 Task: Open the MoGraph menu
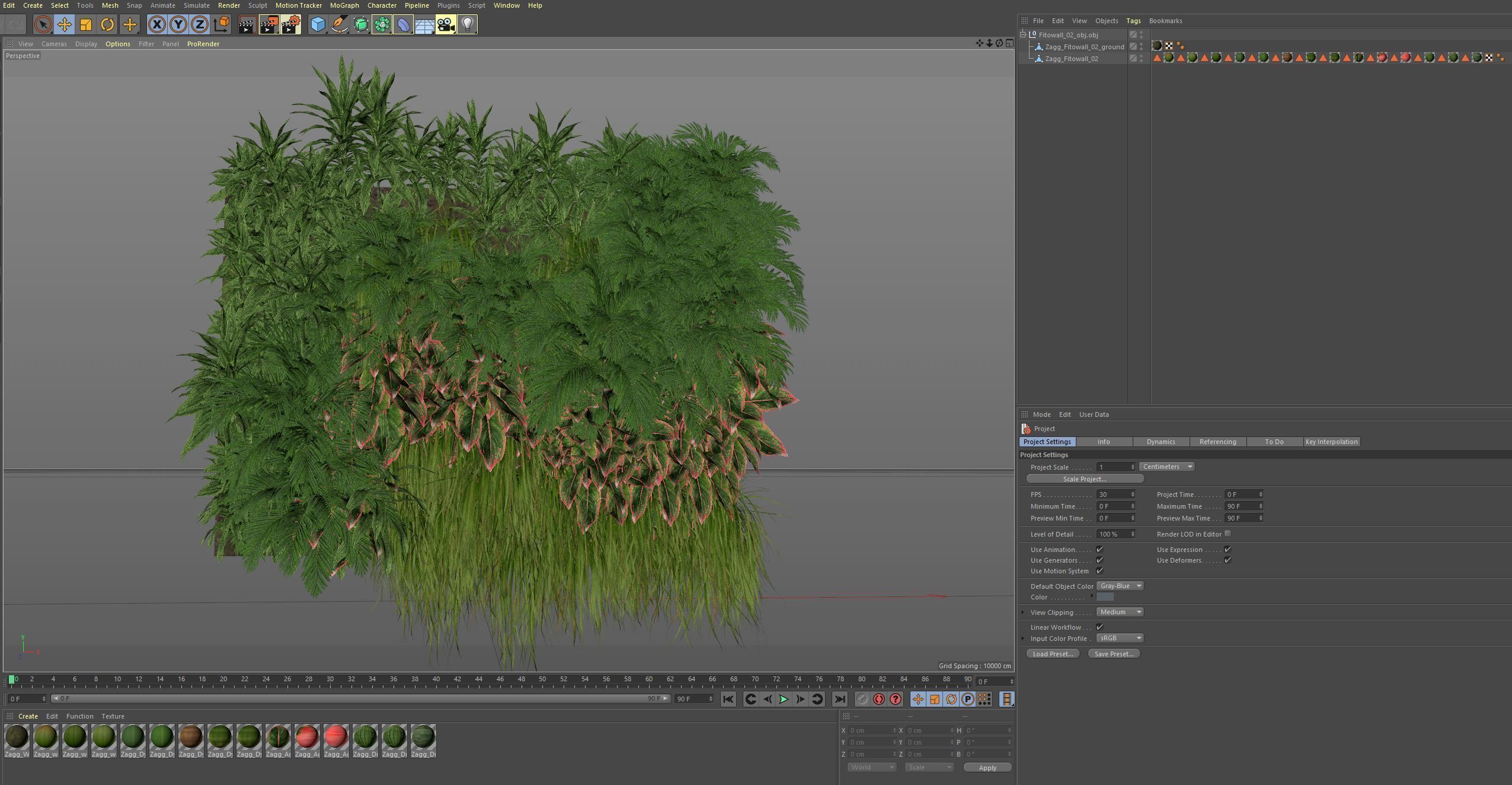[x=344, y=5]
